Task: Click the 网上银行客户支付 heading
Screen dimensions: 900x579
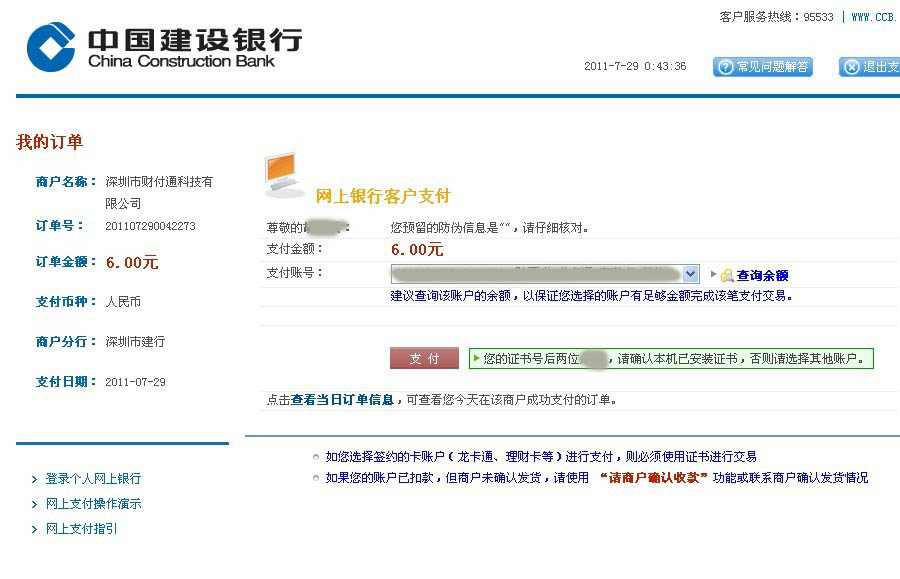Action: 383,196
